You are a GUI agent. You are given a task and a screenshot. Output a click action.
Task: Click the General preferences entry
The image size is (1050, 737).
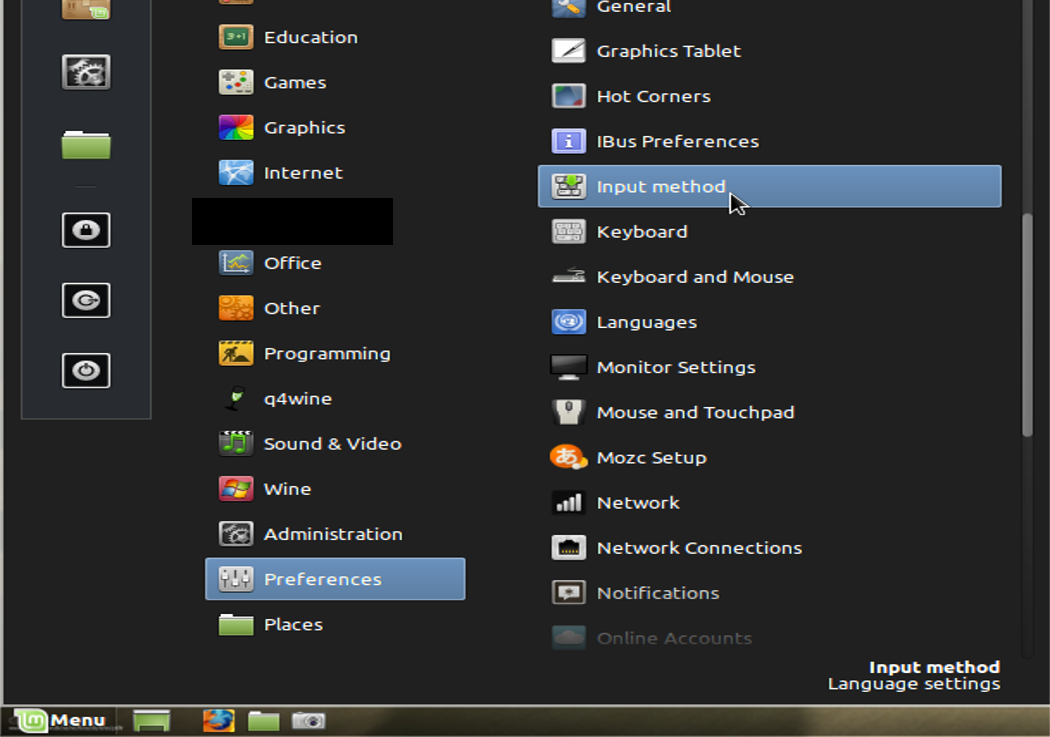point(769,7)
